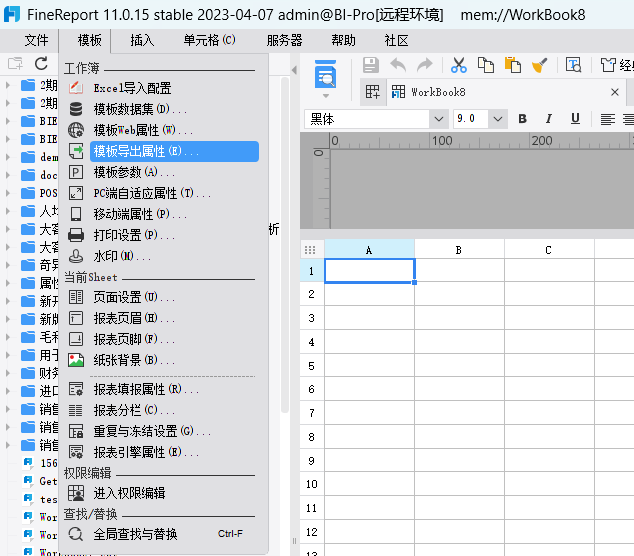Click the undo arrow icon
The height and width of the screenshot is (556, 634).
coord(398,65)
